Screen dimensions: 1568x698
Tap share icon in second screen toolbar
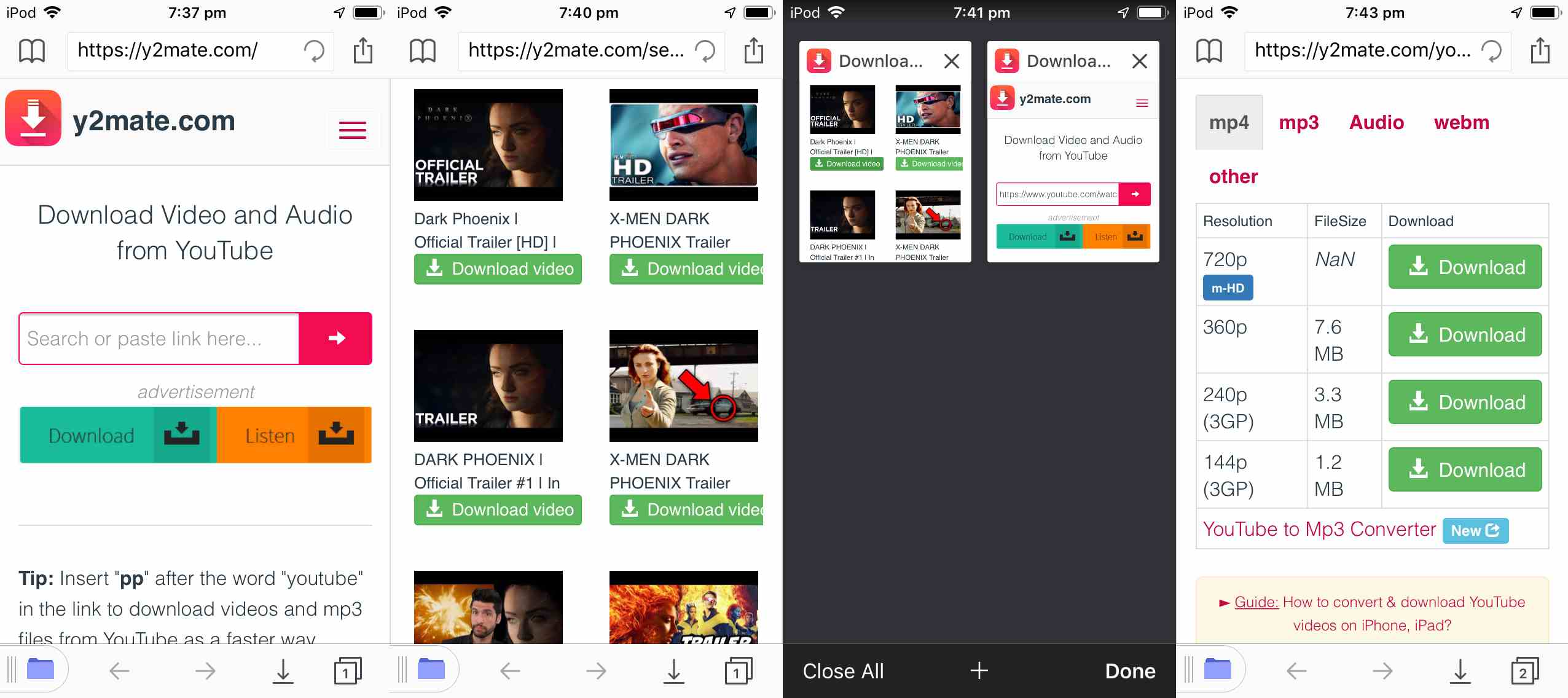pos(754,50)
